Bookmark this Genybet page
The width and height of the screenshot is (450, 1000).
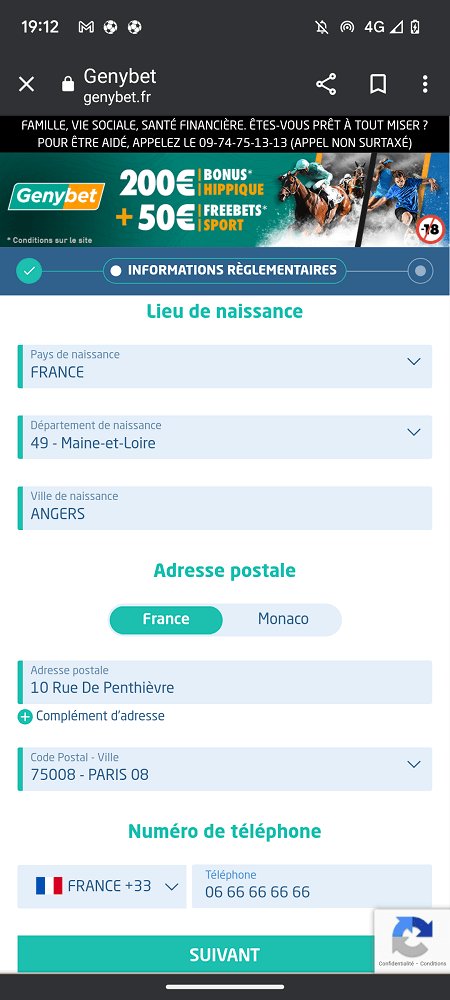point(378,84)
